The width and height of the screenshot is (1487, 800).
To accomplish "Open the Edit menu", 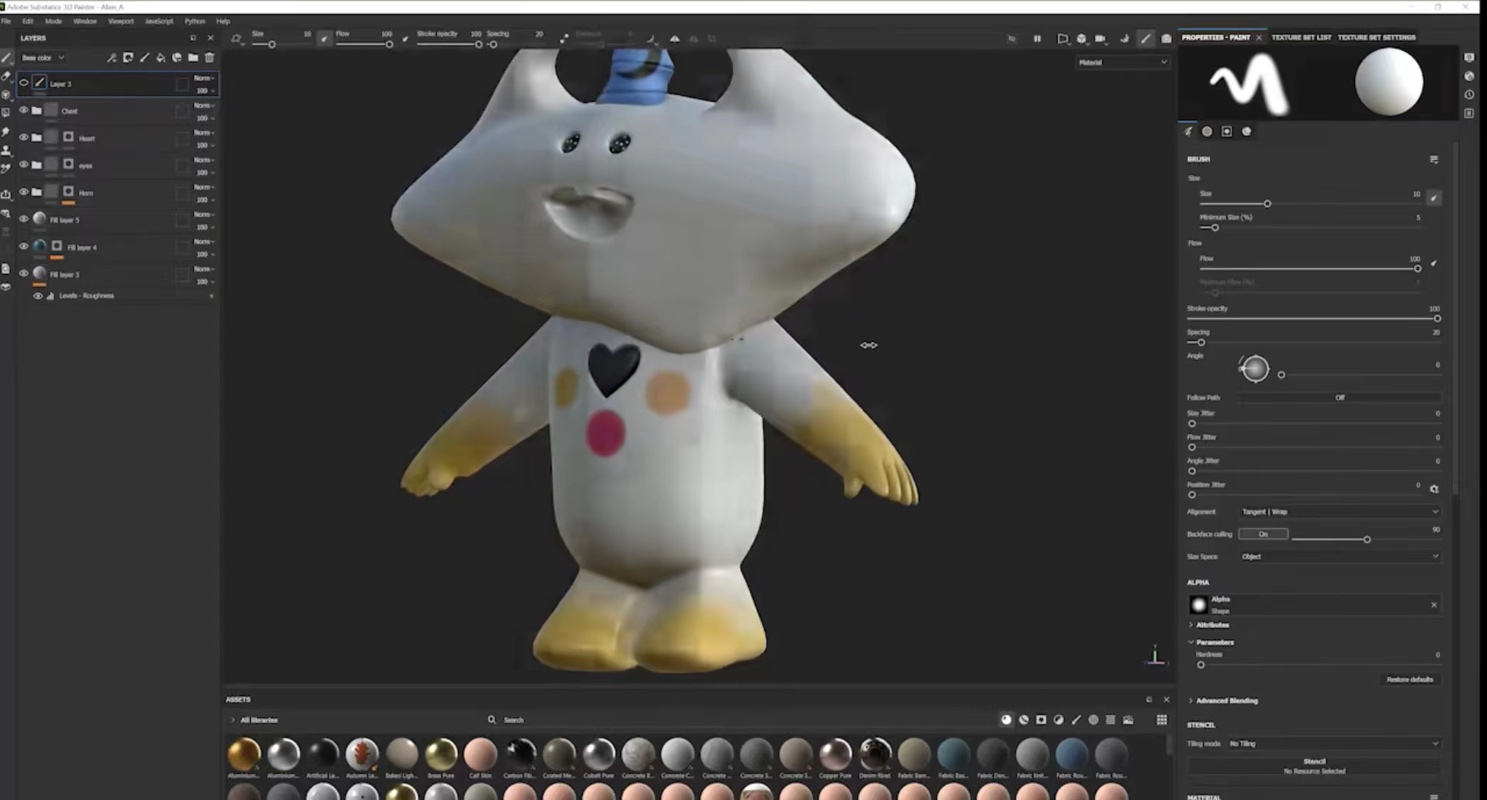I will point(27,21).
